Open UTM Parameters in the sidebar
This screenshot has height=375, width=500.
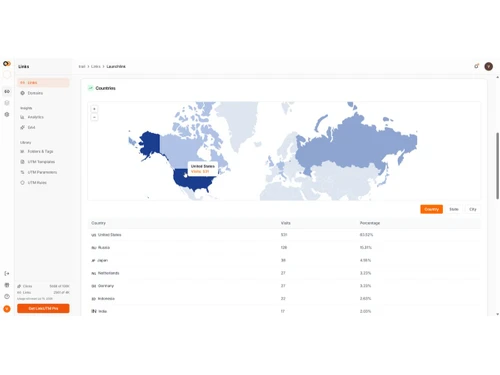click(x=43, y=172)
